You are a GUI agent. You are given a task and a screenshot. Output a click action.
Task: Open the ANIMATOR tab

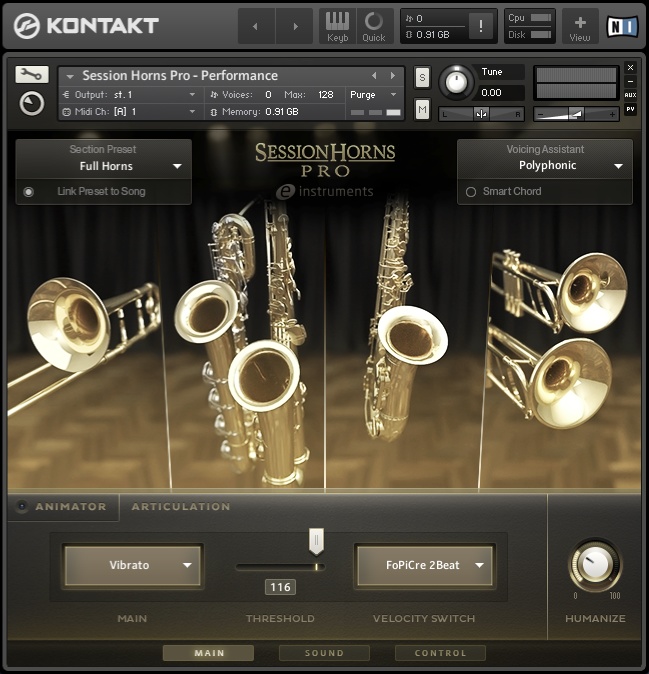click(64, 507)
